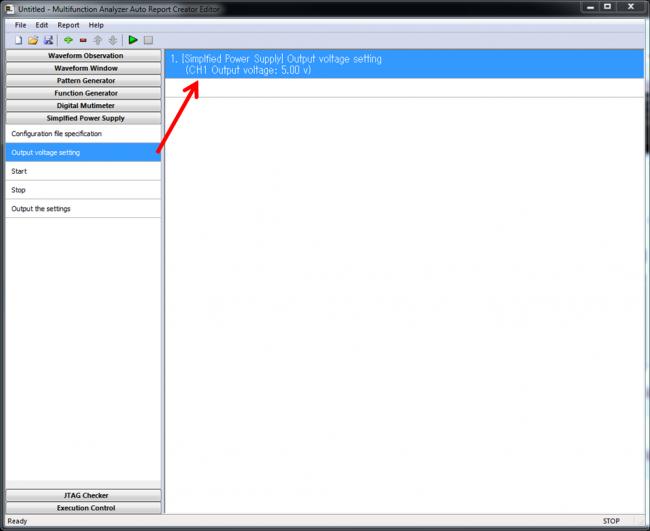
Task: Expand the Digital Mutimeter section
Action: pos(84,105)
